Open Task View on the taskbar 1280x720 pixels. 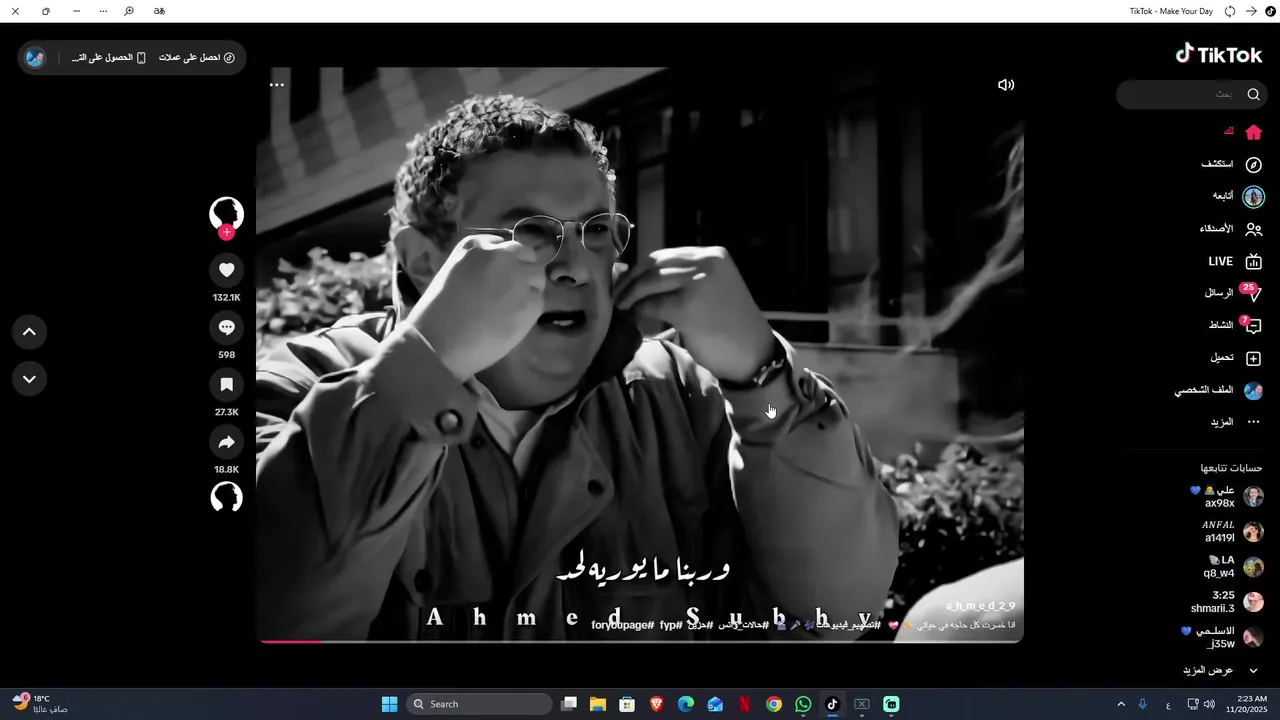pos(569,704)
